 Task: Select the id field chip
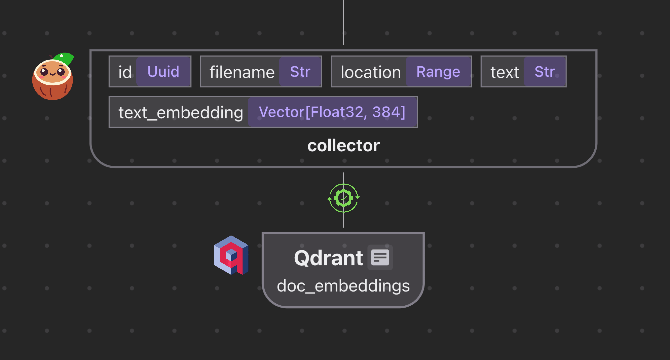coord(150,71)
